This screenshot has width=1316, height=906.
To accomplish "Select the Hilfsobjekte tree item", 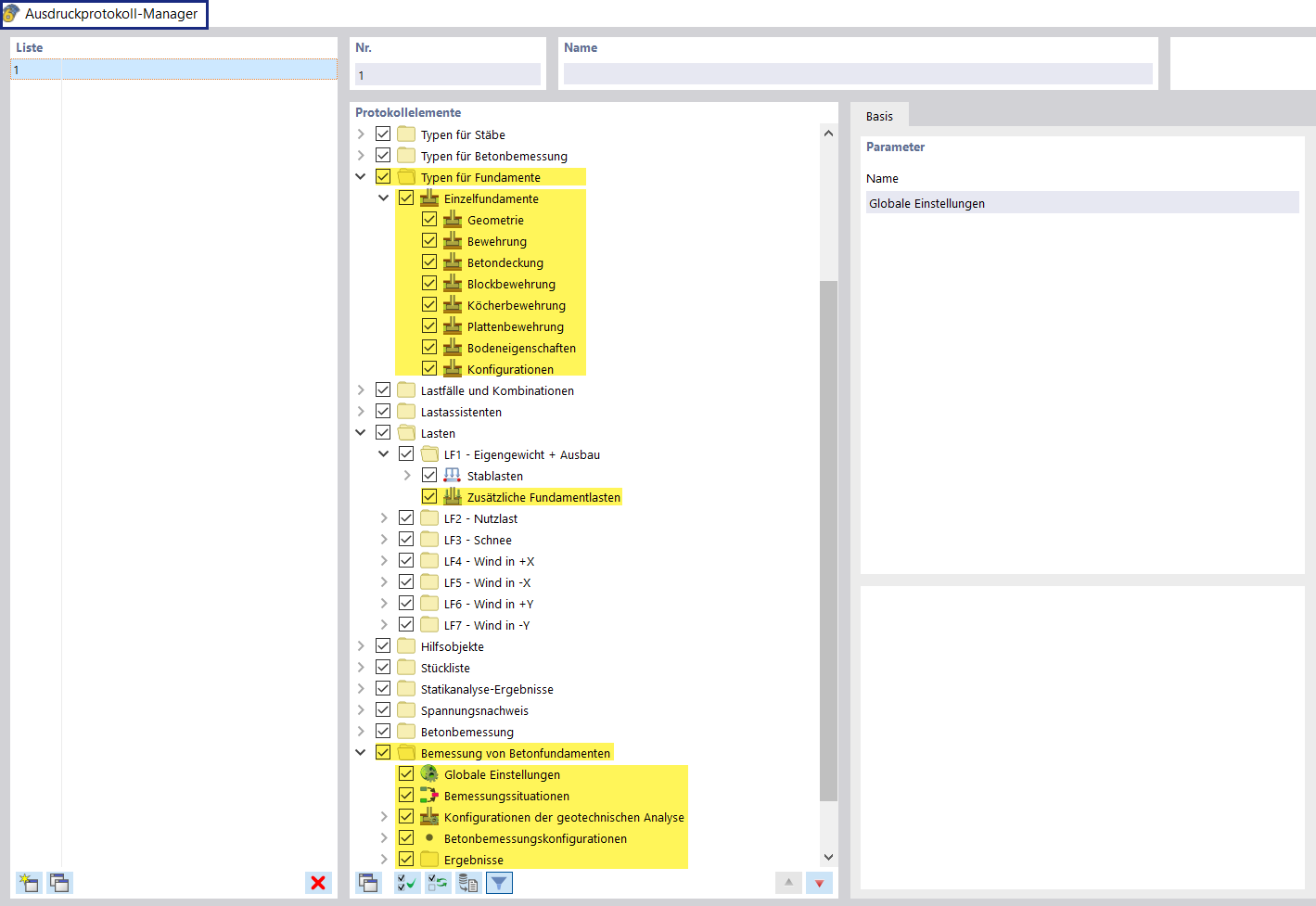I will tap(453, 646).
